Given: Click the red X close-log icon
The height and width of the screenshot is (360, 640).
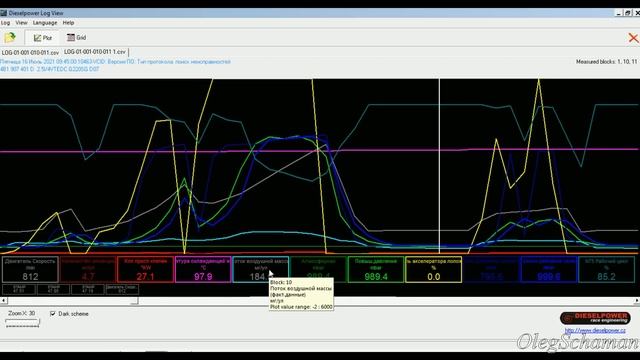Looking at the screenshot, I should click(633, 38).
